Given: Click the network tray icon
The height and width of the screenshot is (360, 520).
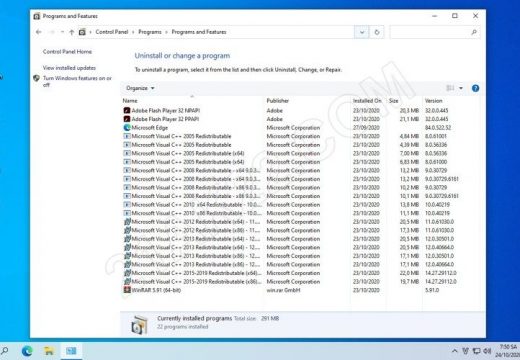Looking at the screenshot, I should pos(477,351).
